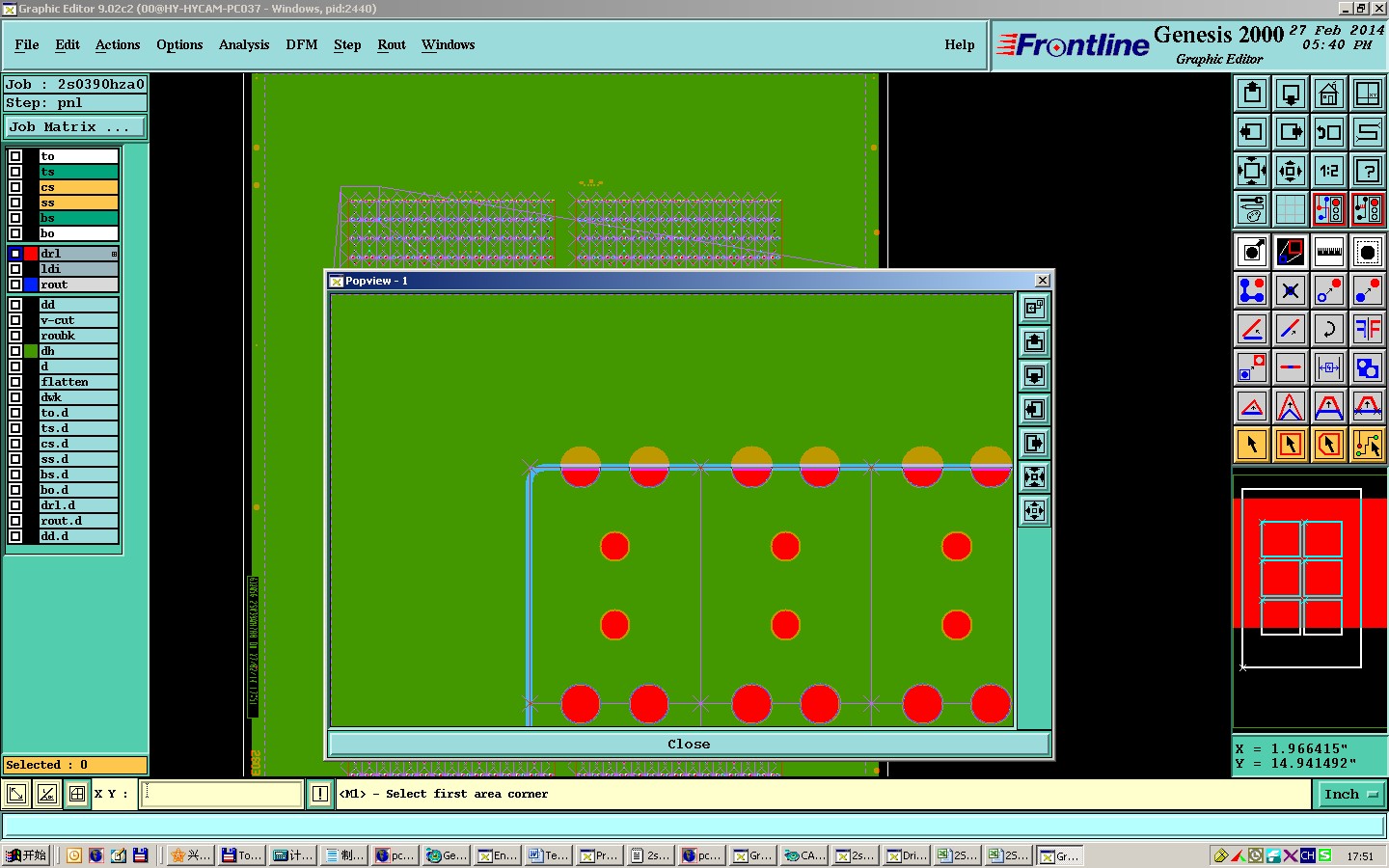1389x868 pixels.
Task: Toggle checkbox for the 'cs' layer
Action: click(x=15, y=187)
